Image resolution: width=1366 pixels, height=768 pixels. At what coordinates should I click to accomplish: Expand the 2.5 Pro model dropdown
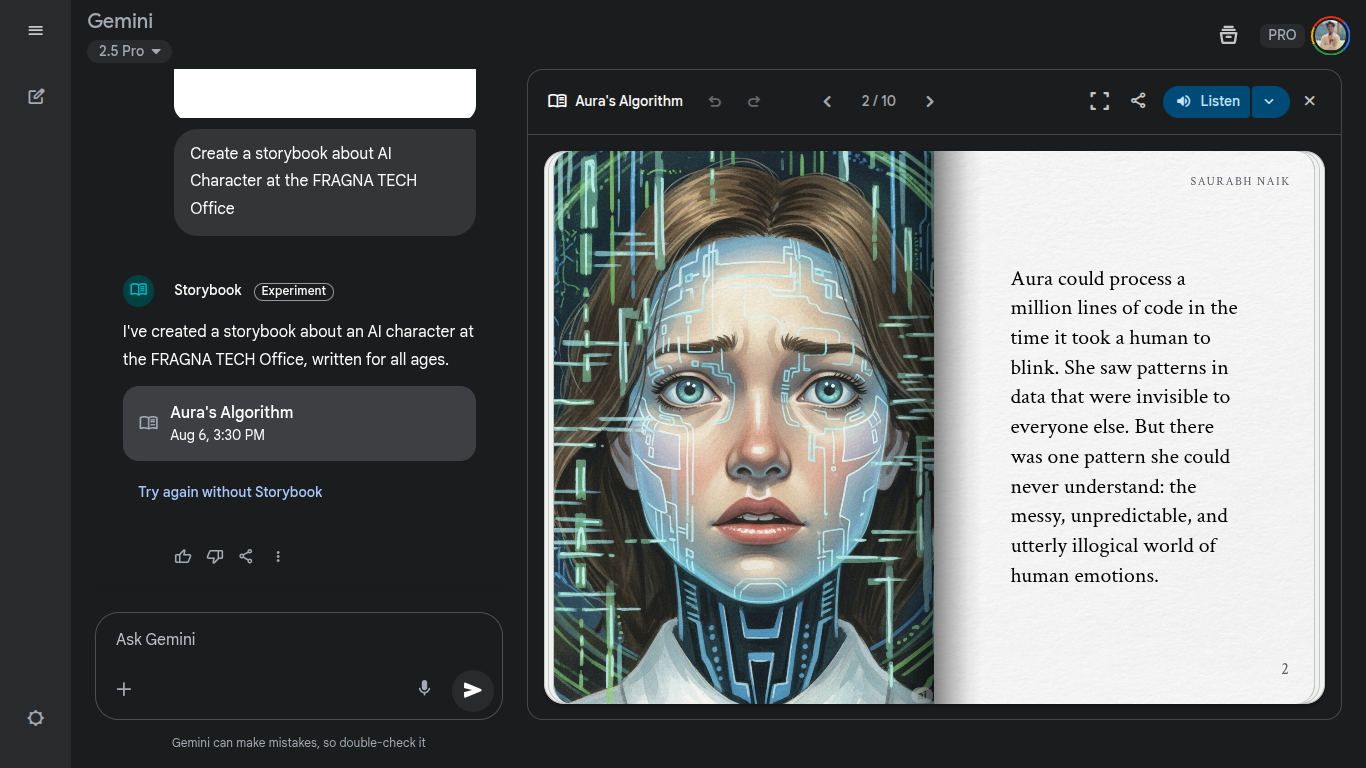coord(129,51)
